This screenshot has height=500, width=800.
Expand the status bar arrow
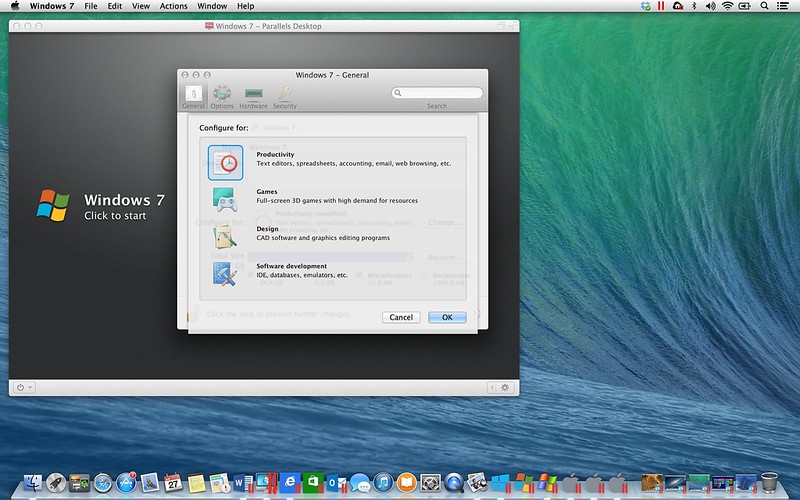pyautogui.click(x=491, y=387)
